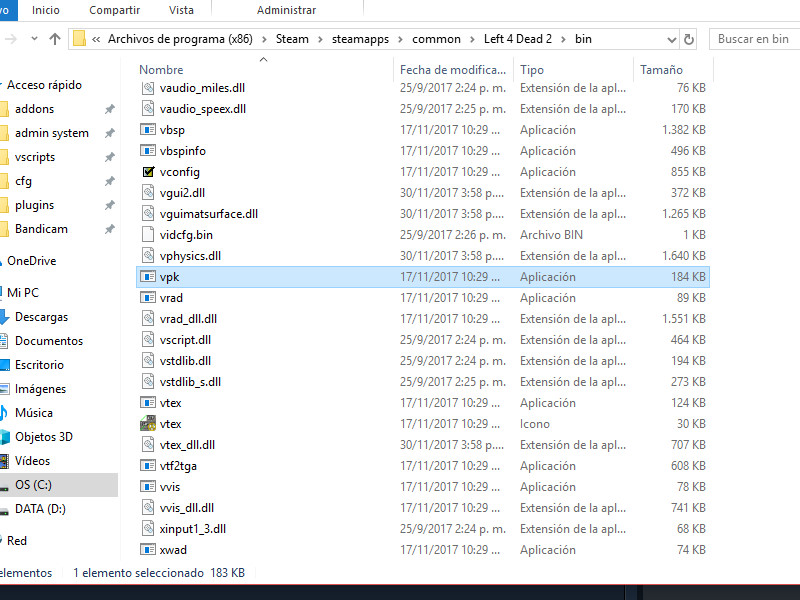Select the DATA (D:) drive
Viewport: 800px width, 600px height.
coord(40,509)
